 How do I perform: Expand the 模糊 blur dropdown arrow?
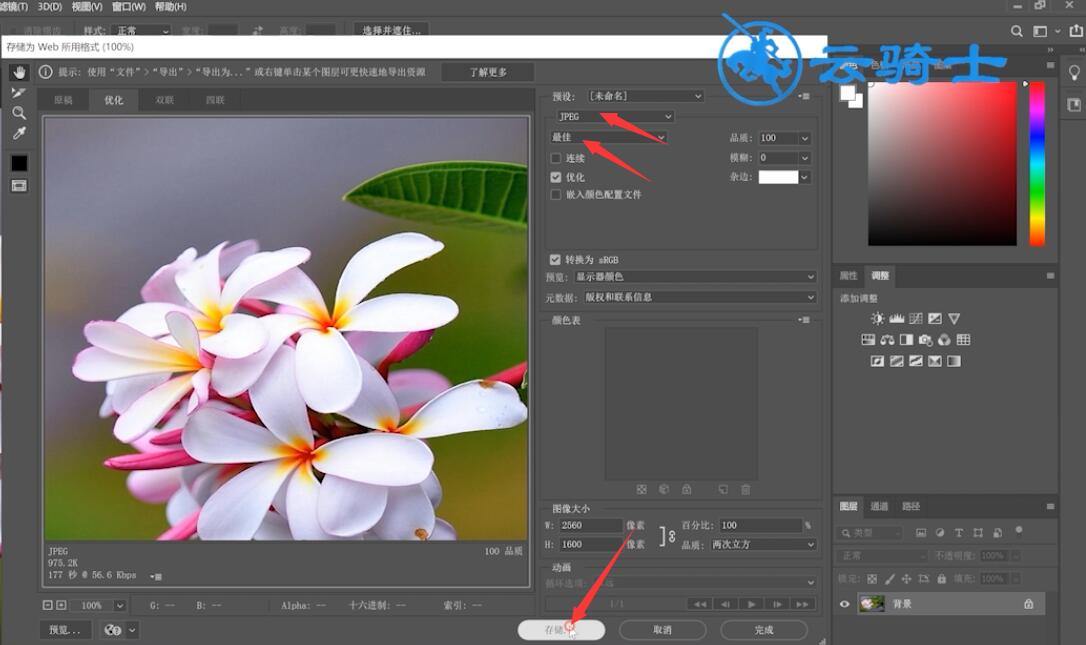pyautogui.click(x=805, y=158)
